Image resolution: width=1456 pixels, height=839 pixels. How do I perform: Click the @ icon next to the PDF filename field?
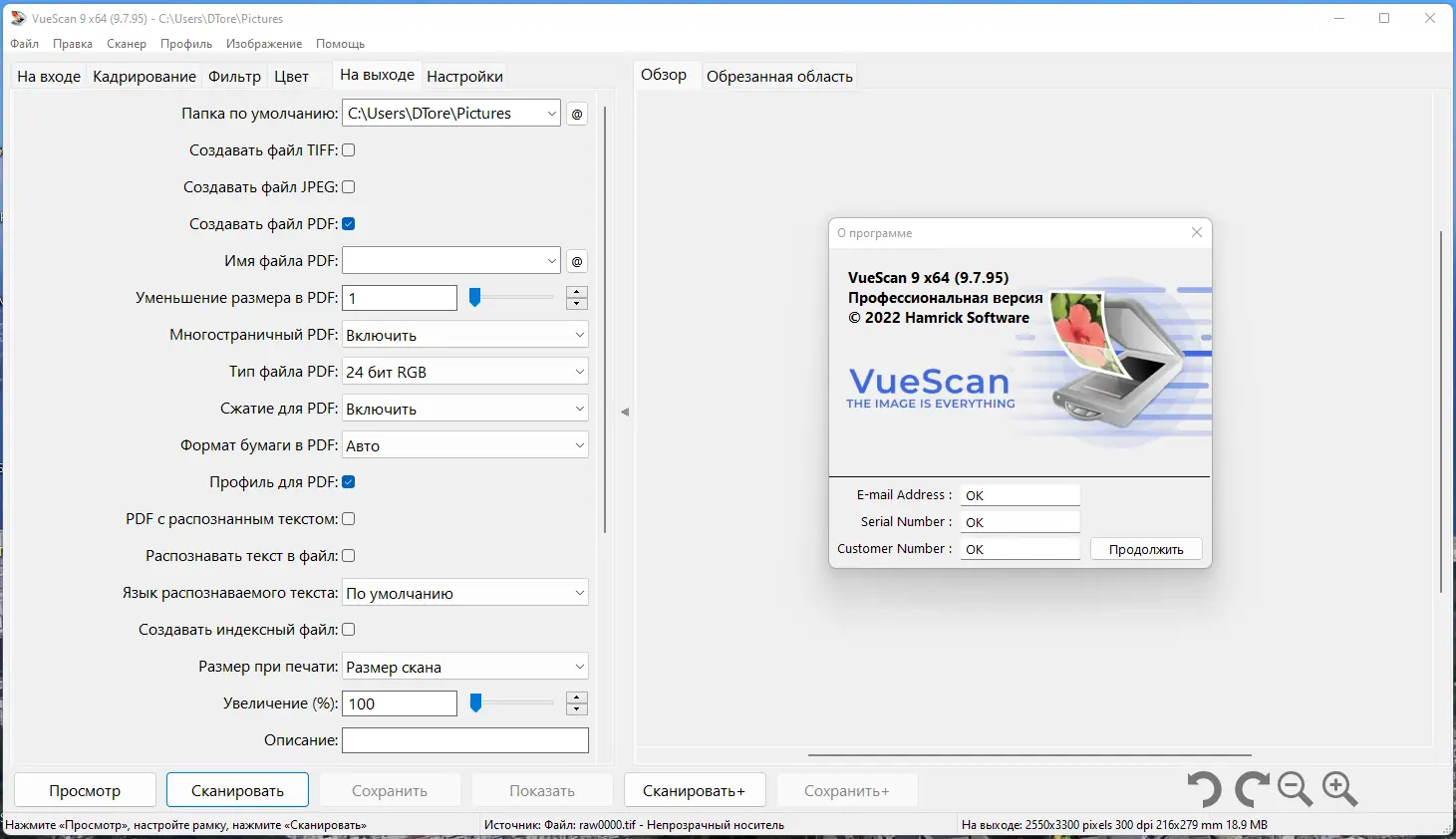point(576,260)
